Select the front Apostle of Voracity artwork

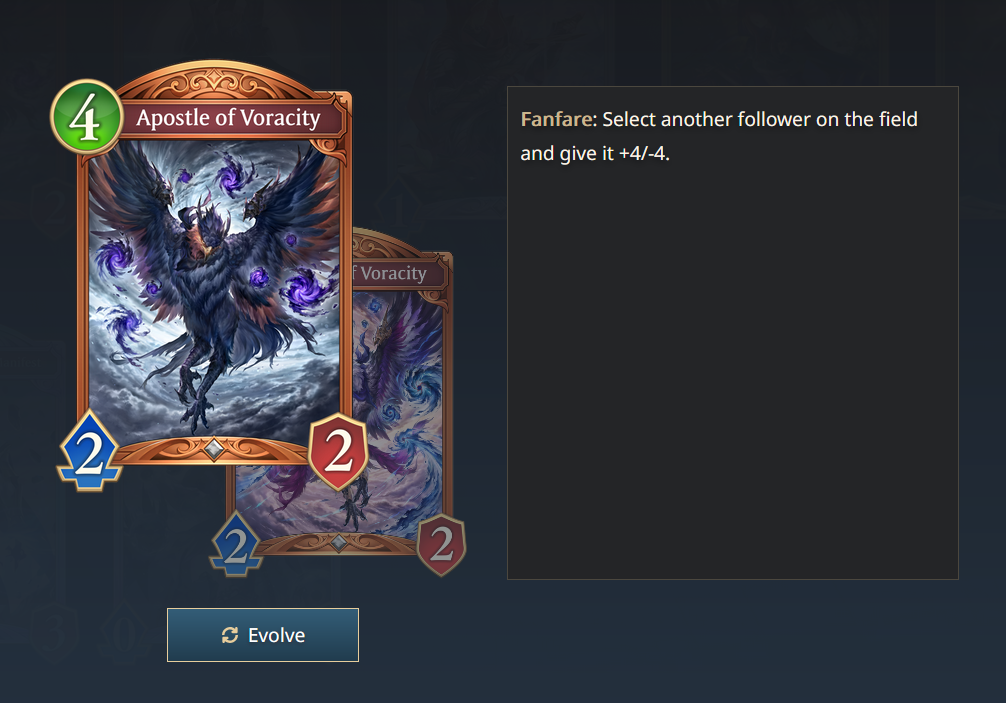214,289
